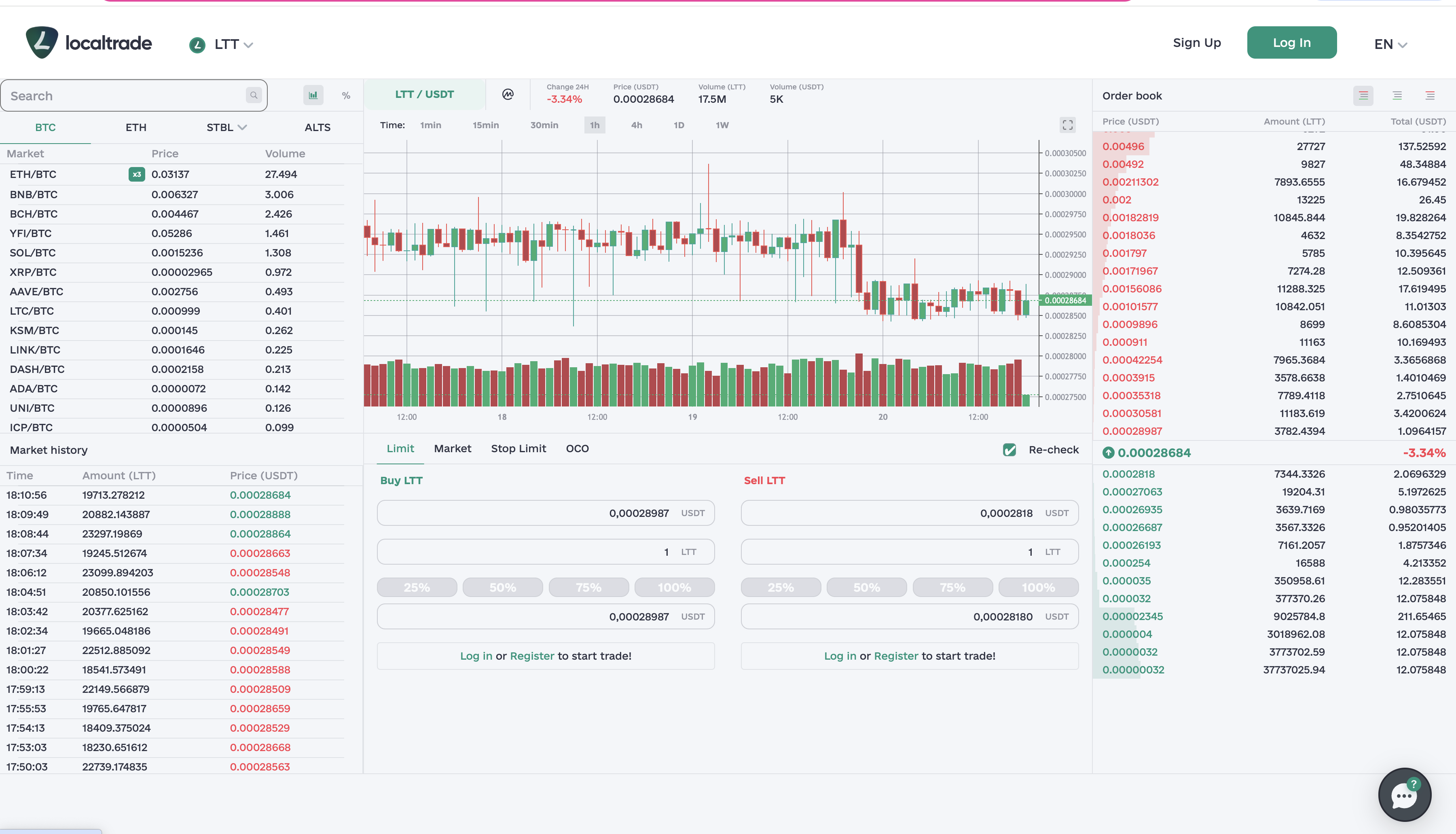Select the 1h chart timeframe
The height and width of the screenshot is (834, 1456).
tap(595, 125)
